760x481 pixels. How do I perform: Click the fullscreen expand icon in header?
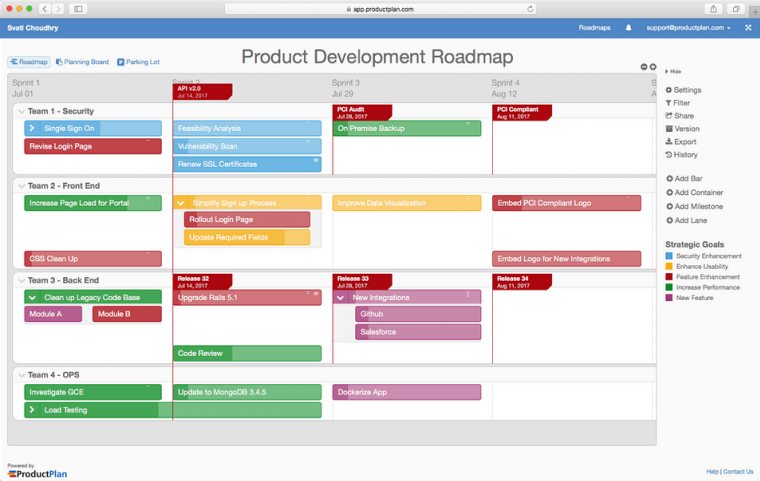pos(748,28)
